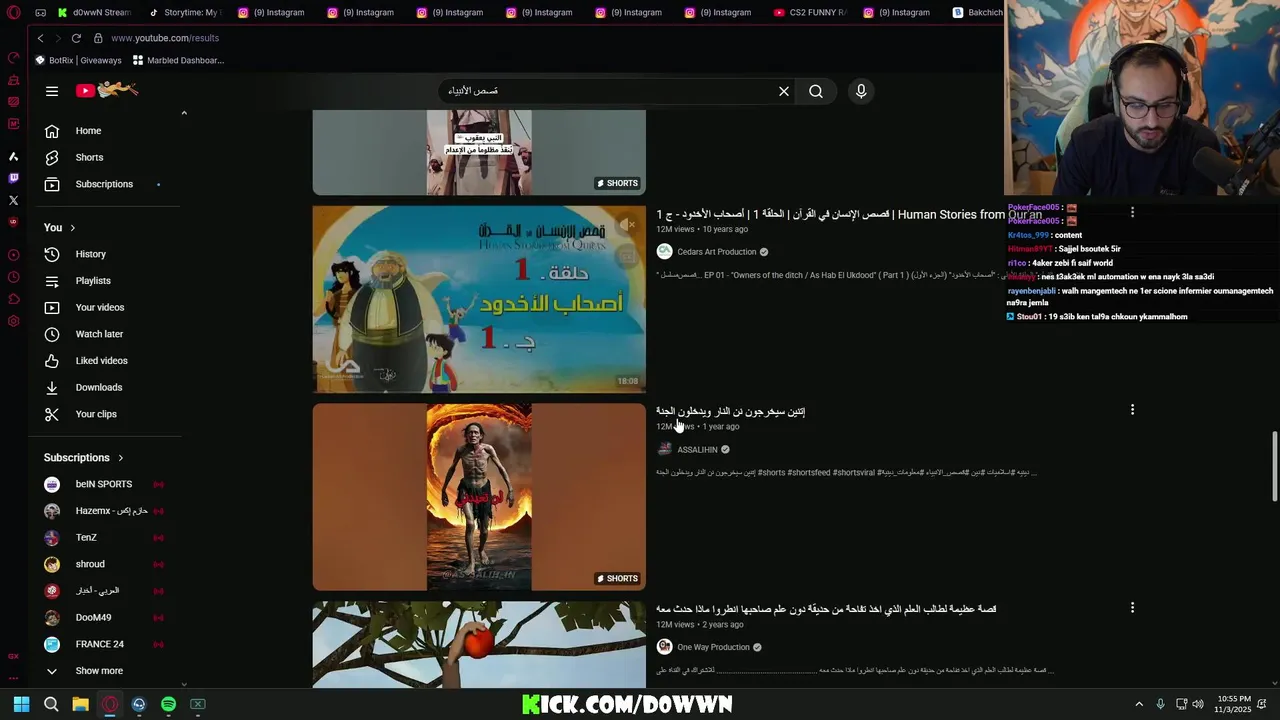Play the ASSALIHIN Shorts thumbnail
1280x720 pixels.
click(x=479, y=497)
